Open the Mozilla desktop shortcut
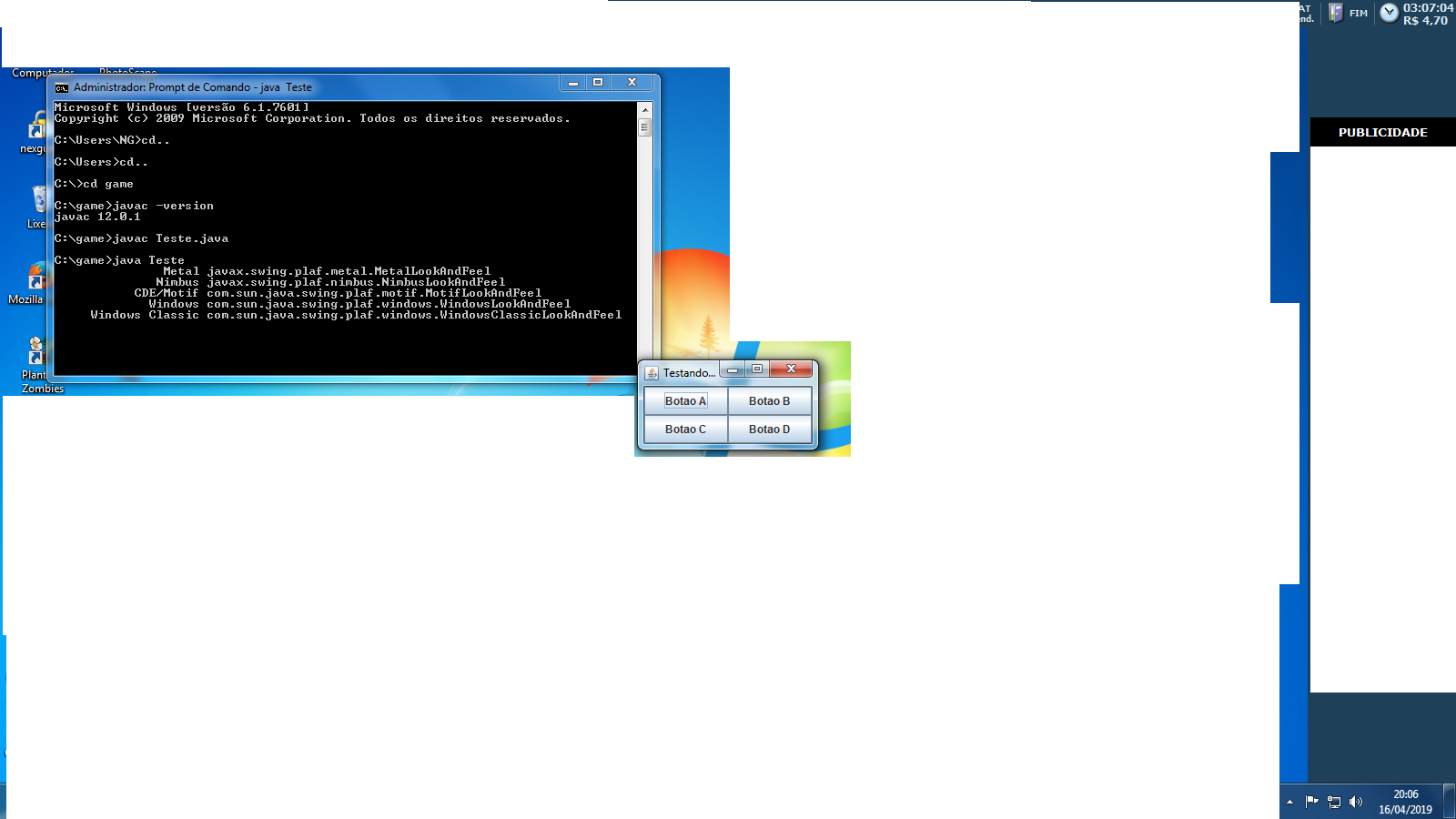 [31, 284]
